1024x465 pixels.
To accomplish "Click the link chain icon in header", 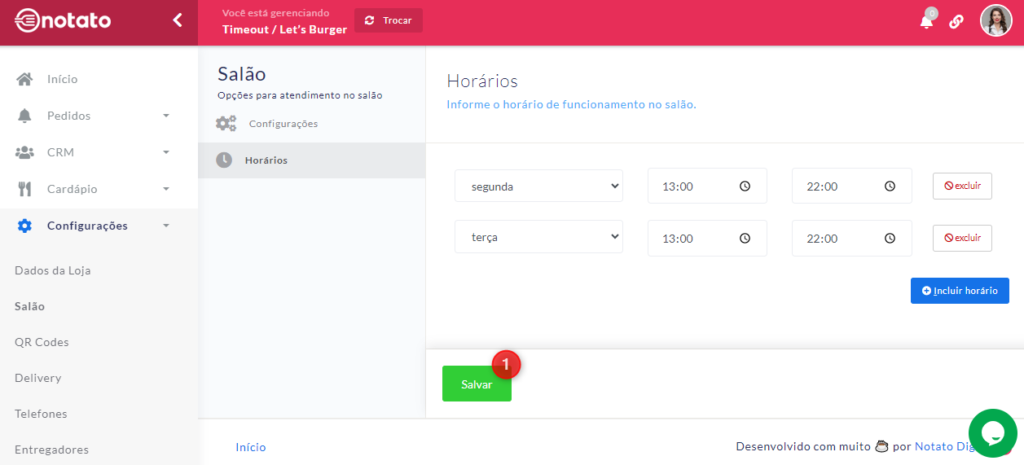I will (x=956, y=21).
